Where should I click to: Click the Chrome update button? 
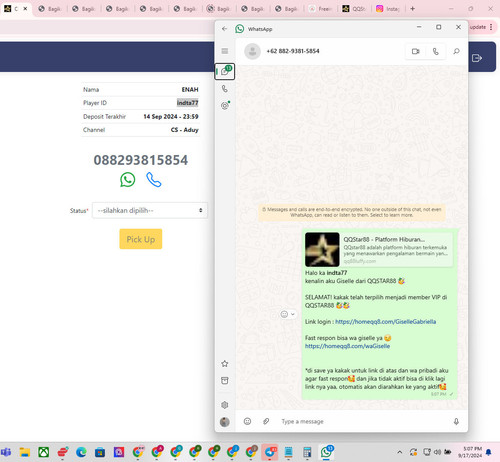point(478,27)
